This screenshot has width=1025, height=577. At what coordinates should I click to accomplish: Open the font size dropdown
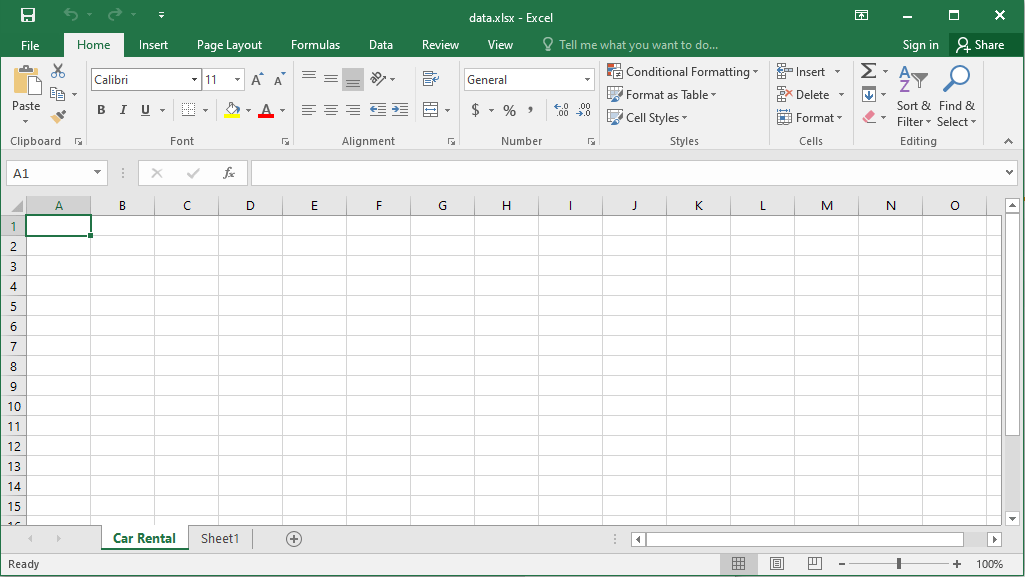[237, 80]
